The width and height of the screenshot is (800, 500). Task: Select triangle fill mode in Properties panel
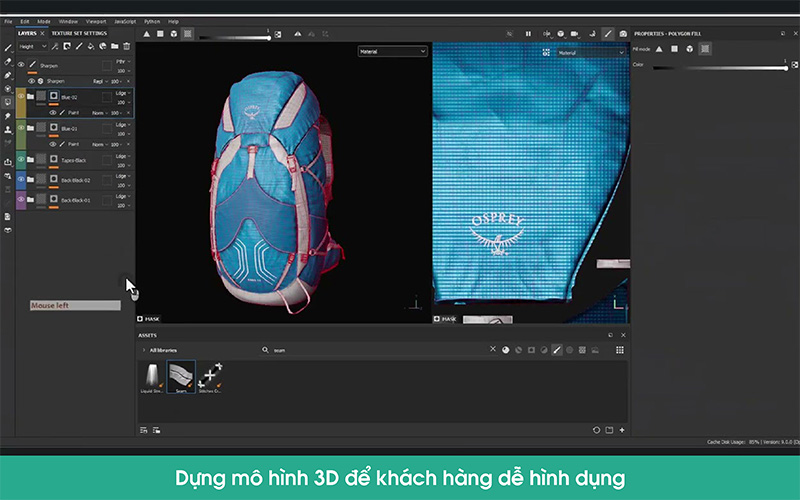coord(659,48)
